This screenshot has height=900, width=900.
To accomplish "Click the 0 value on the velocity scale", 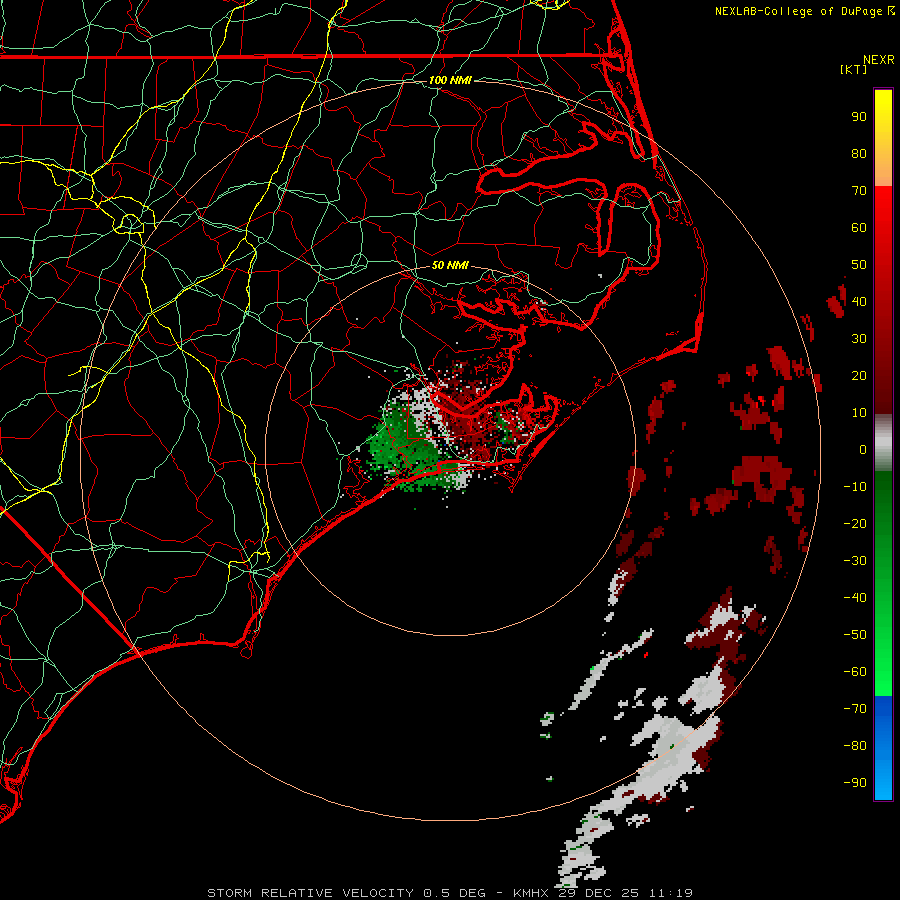I will point(863,449).
